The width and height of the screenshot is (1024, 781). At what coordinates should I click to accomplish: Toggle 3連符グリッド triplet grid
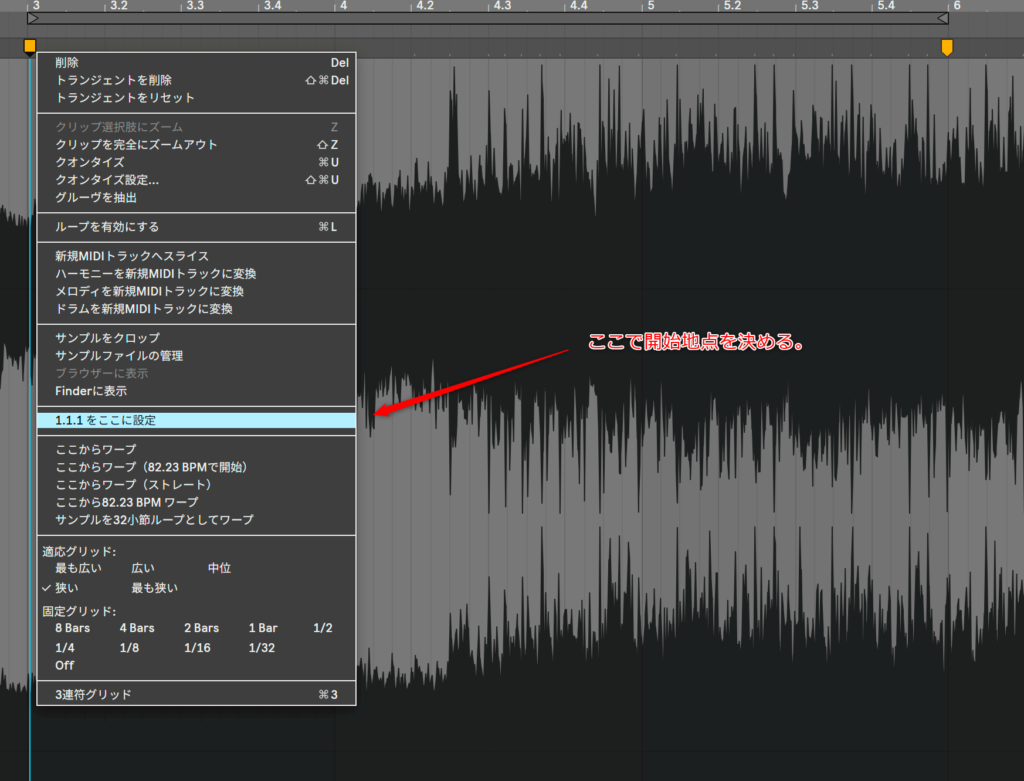coord(93,694)
